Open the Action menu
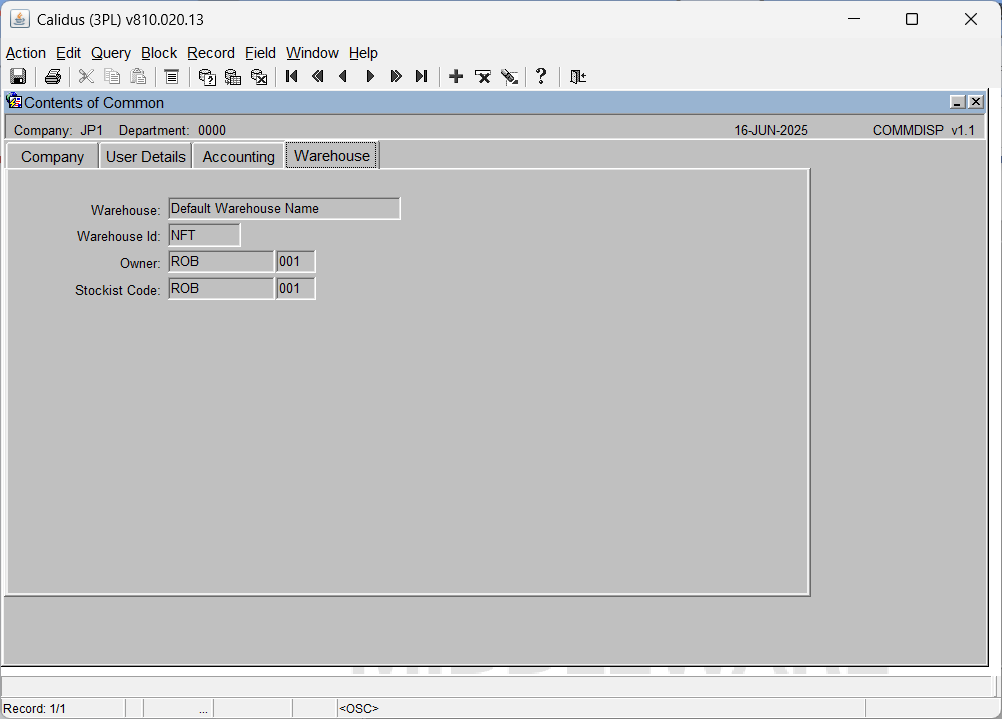 [x=26, y=53]
